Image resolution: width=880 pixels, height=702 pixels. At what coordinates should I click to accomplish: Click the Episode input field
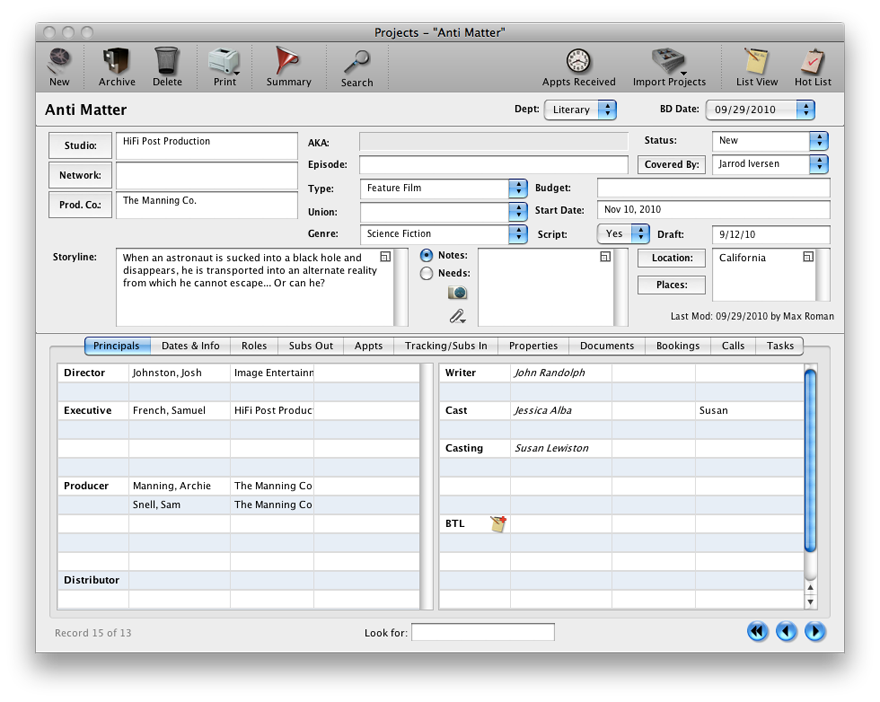493,164
